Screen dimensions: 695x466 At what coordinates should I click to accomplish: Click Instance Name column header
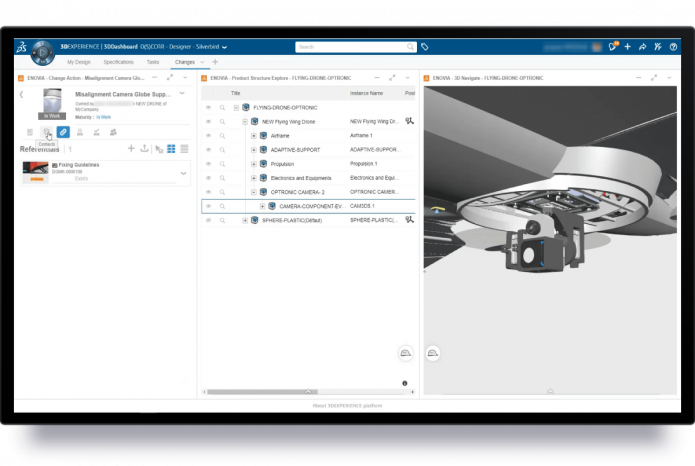point(367,93)
